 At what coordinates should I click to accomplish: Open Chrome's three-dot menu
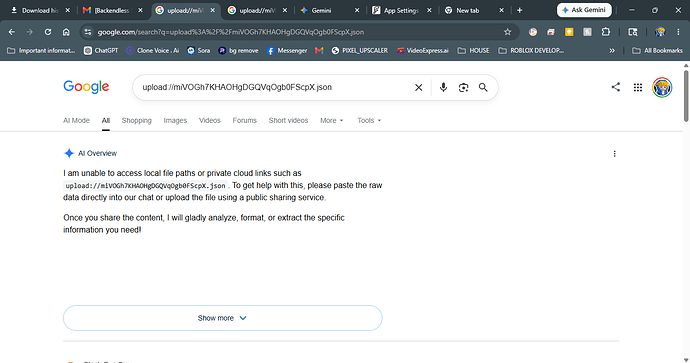click(x=678, y=32)
